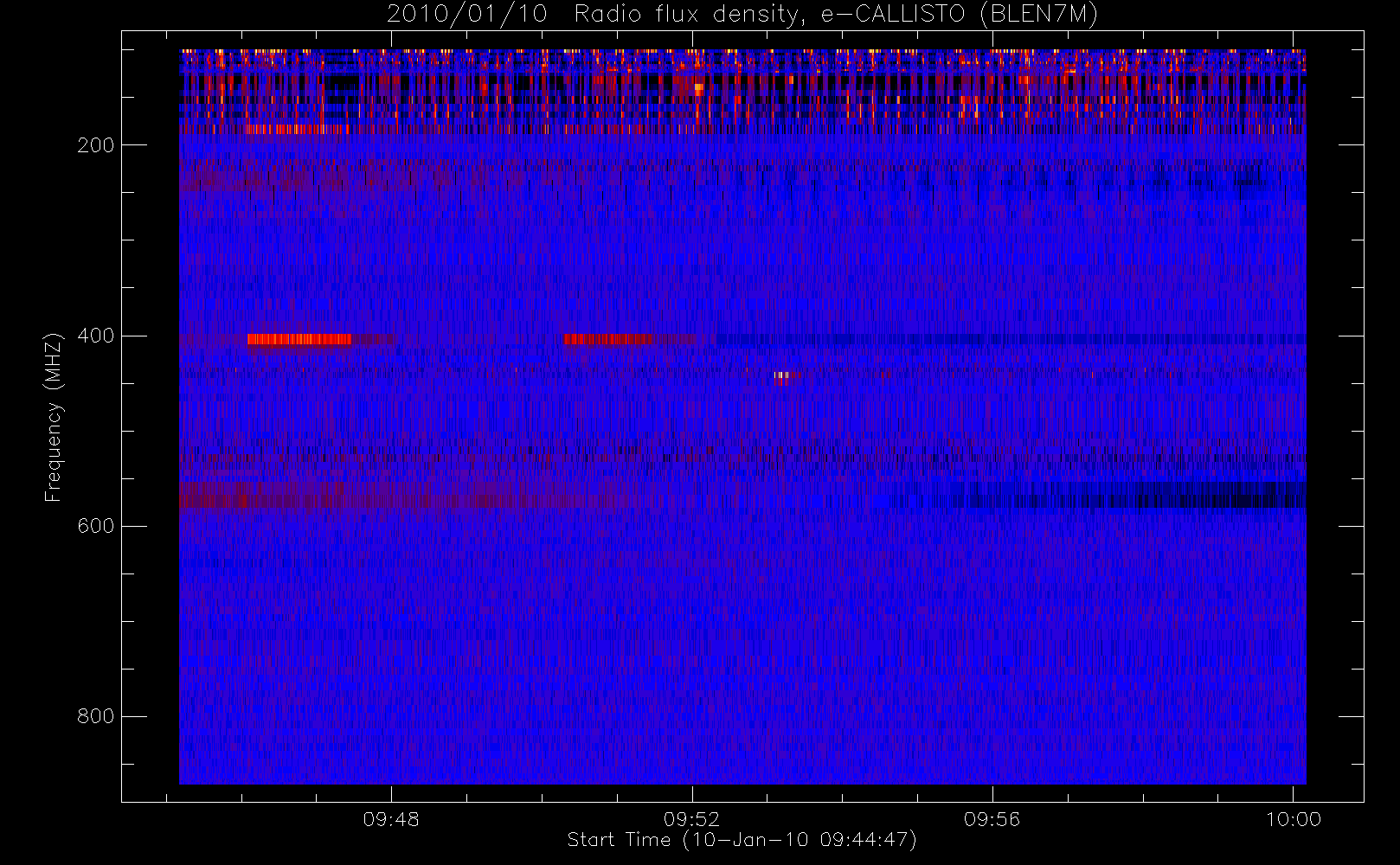The width and height of the screenshot is (1400, 865).
Task: Click the second red burst at 400 MHz near 09:51
Action: pyautogui.click(x=608, y=339)
